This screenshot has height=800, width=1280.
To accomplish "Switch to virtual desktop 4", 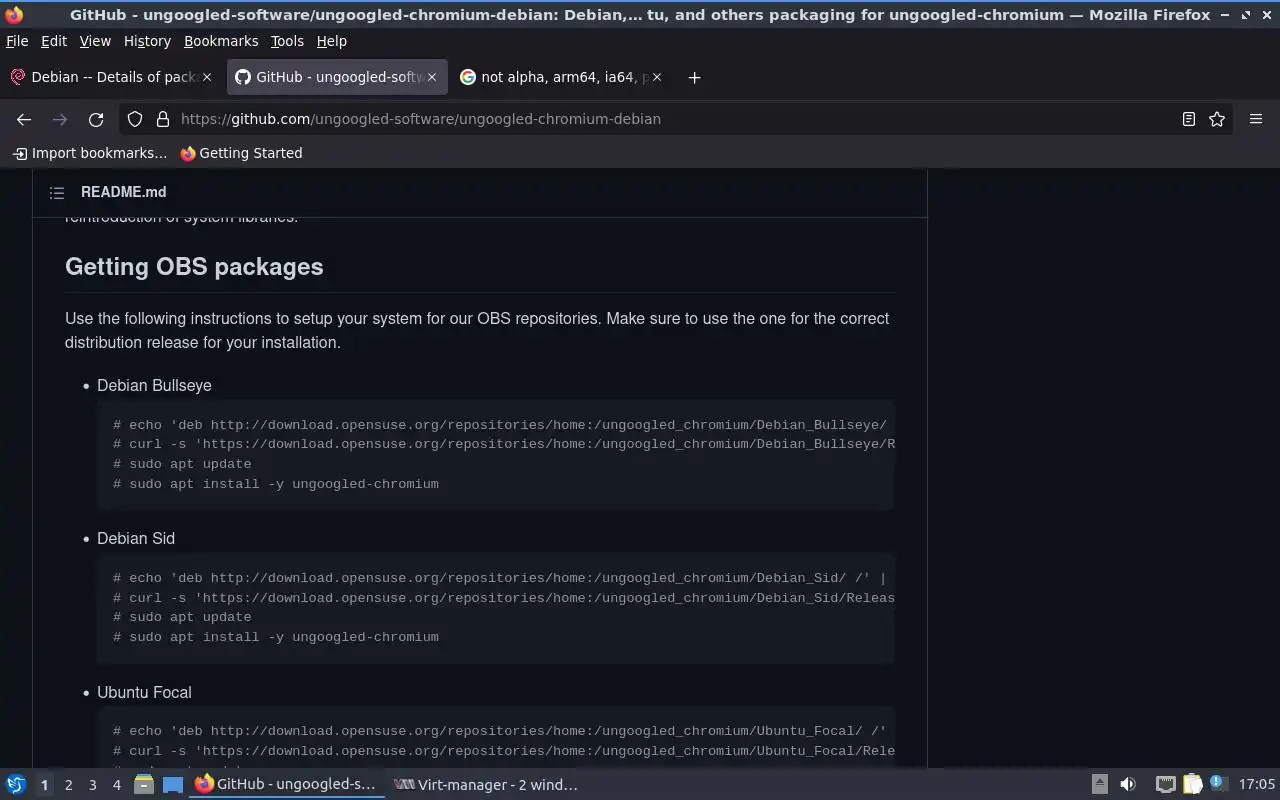I will (116, 785).
